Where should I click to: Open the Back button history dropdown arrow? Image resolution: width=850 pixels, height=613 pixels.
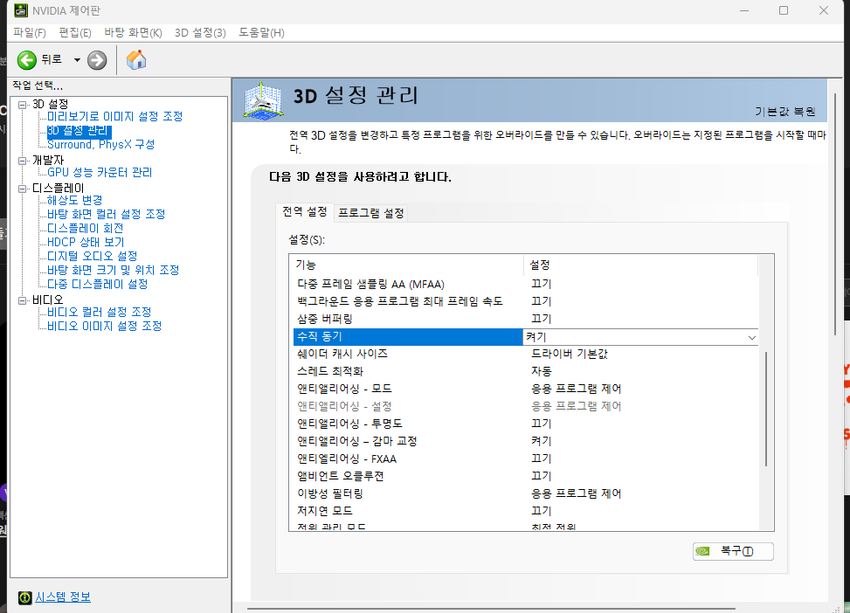pos(77,60)
